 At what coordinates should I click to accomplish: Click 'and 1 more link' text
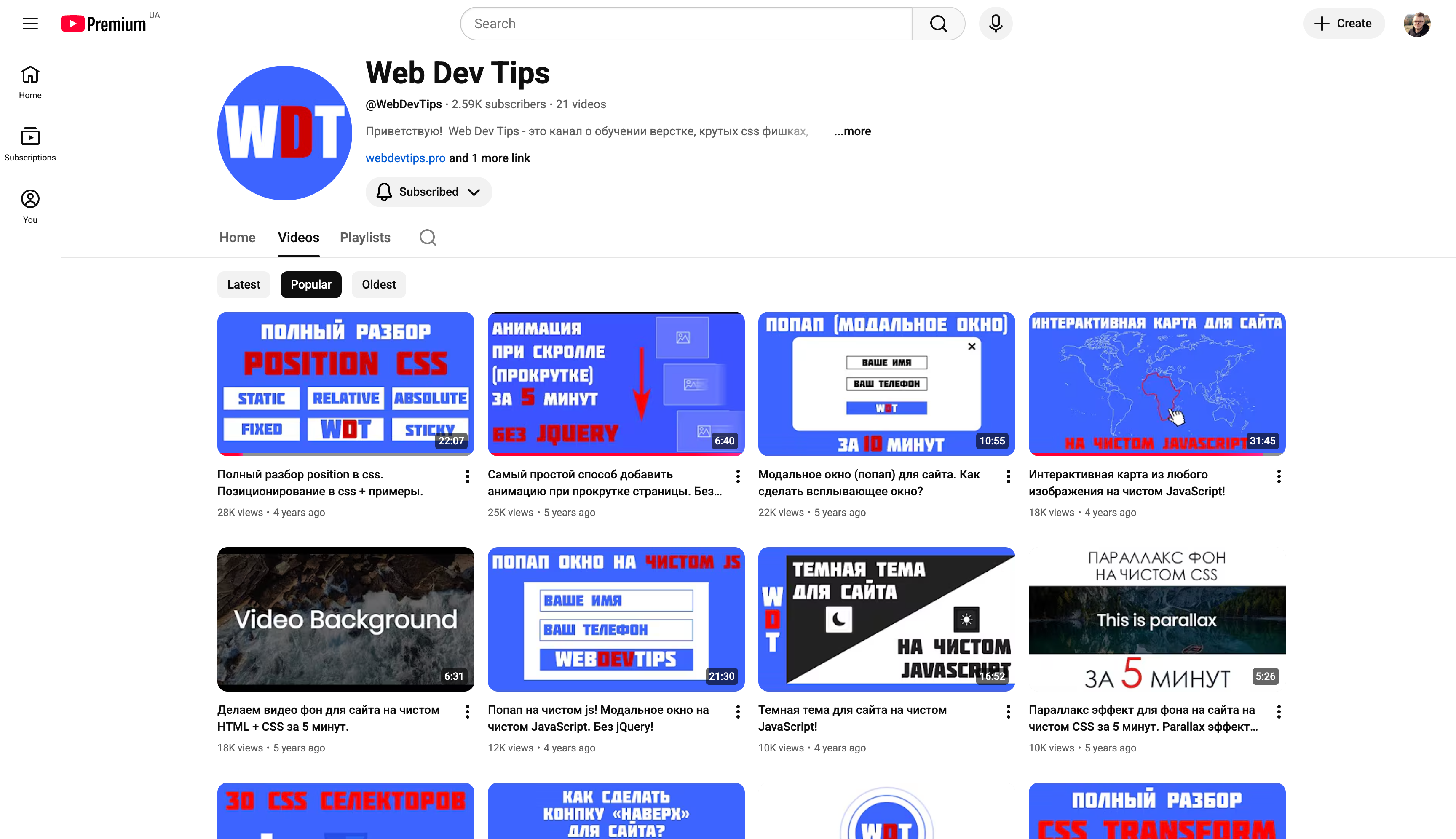[490, 158]
